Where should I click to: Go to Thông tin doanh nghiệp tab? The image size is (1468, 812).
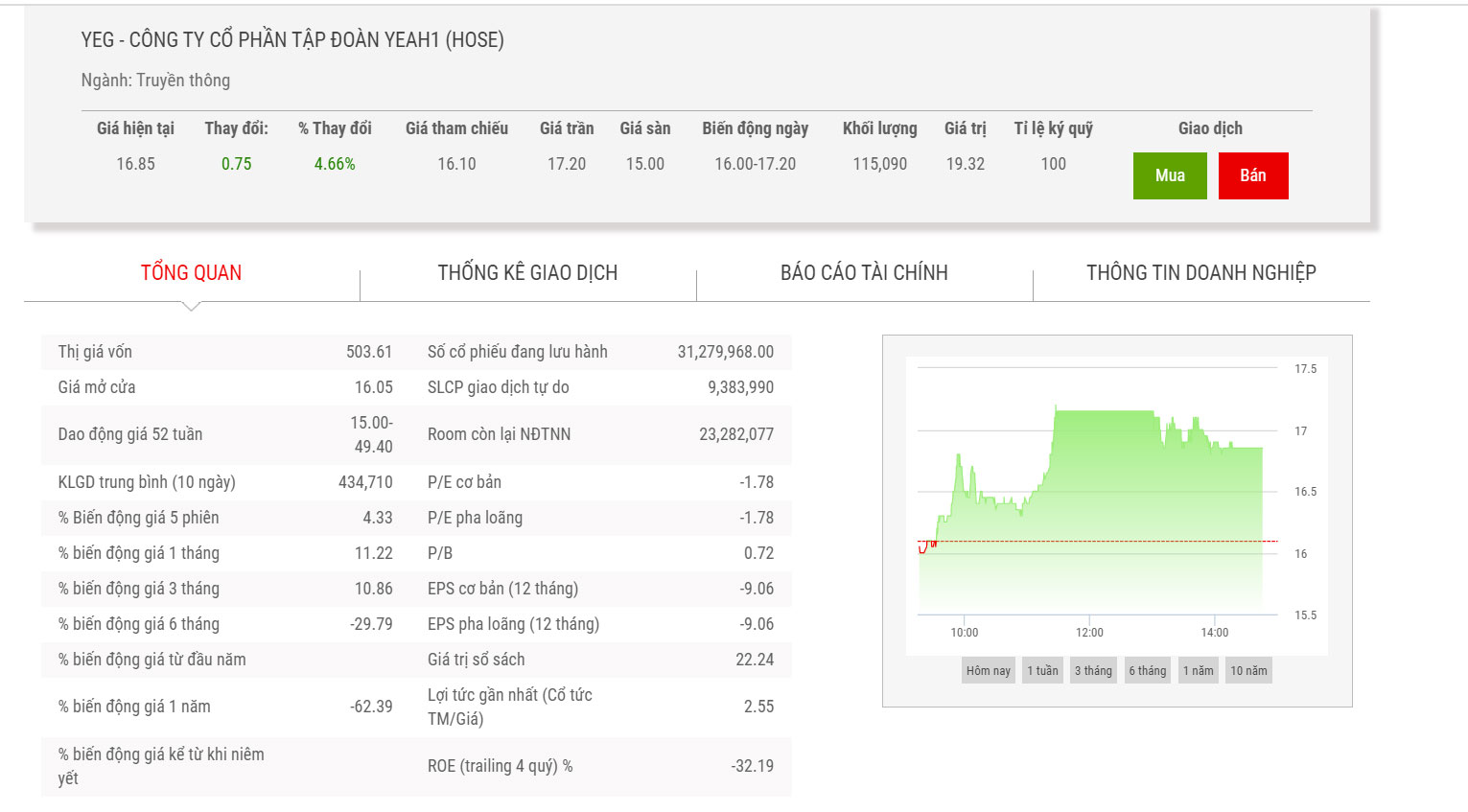[1200, 273]
